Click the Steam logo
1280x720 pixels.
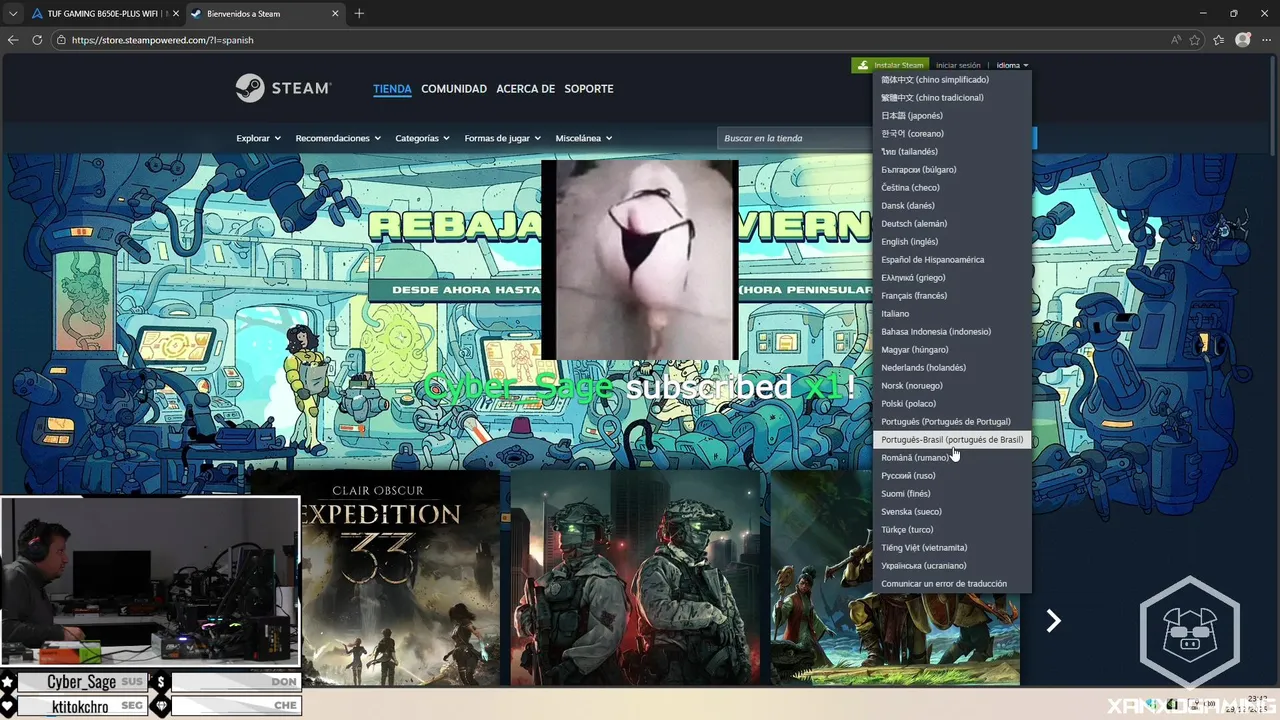pyautogui.click(x=283, y=88)
